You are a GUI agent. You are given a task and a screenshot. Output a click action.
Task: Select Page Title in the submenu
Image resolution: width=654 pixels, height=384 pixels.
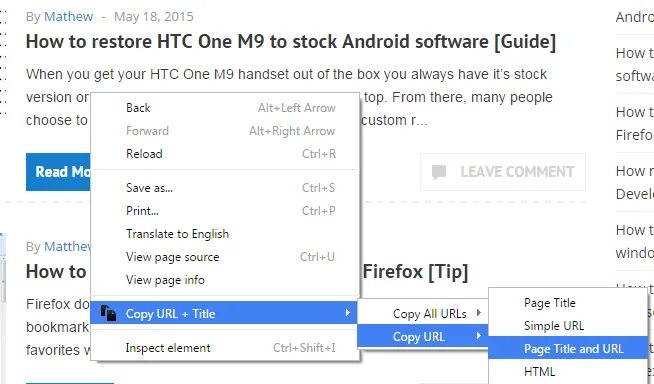[568, 303]
